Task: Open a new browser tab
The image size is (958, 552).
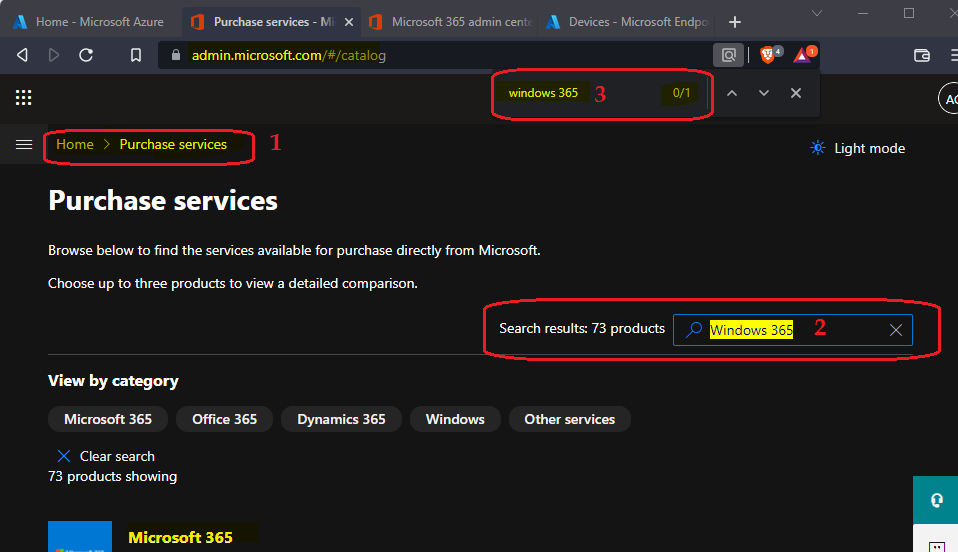Action: coord(735,22)
